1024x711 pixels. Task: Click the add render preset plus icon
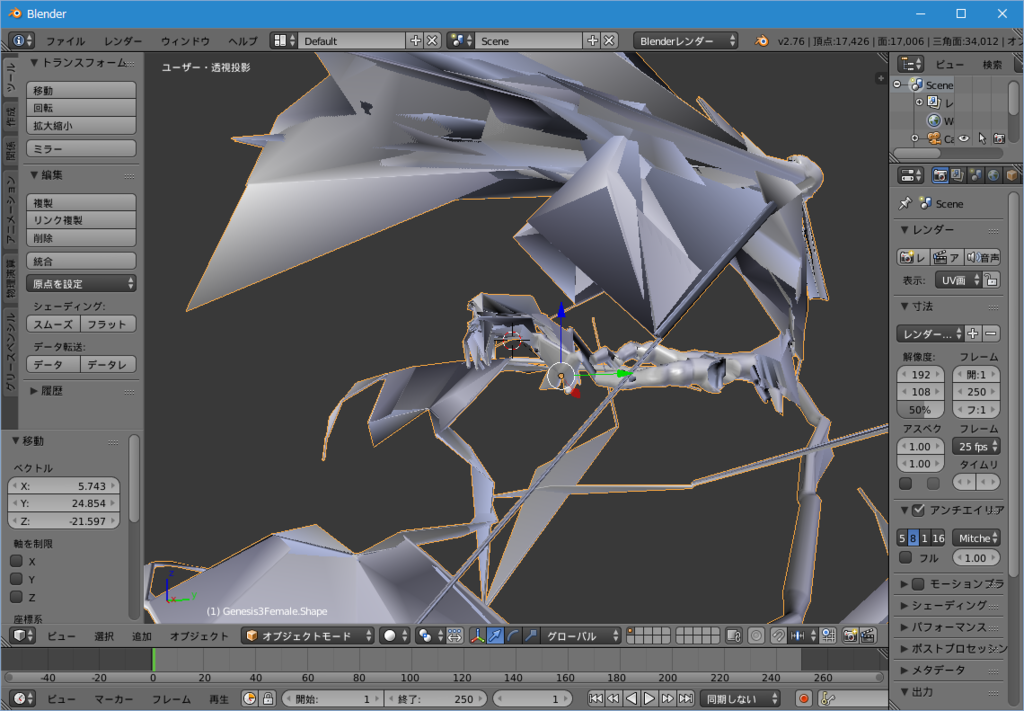(974, 333)
